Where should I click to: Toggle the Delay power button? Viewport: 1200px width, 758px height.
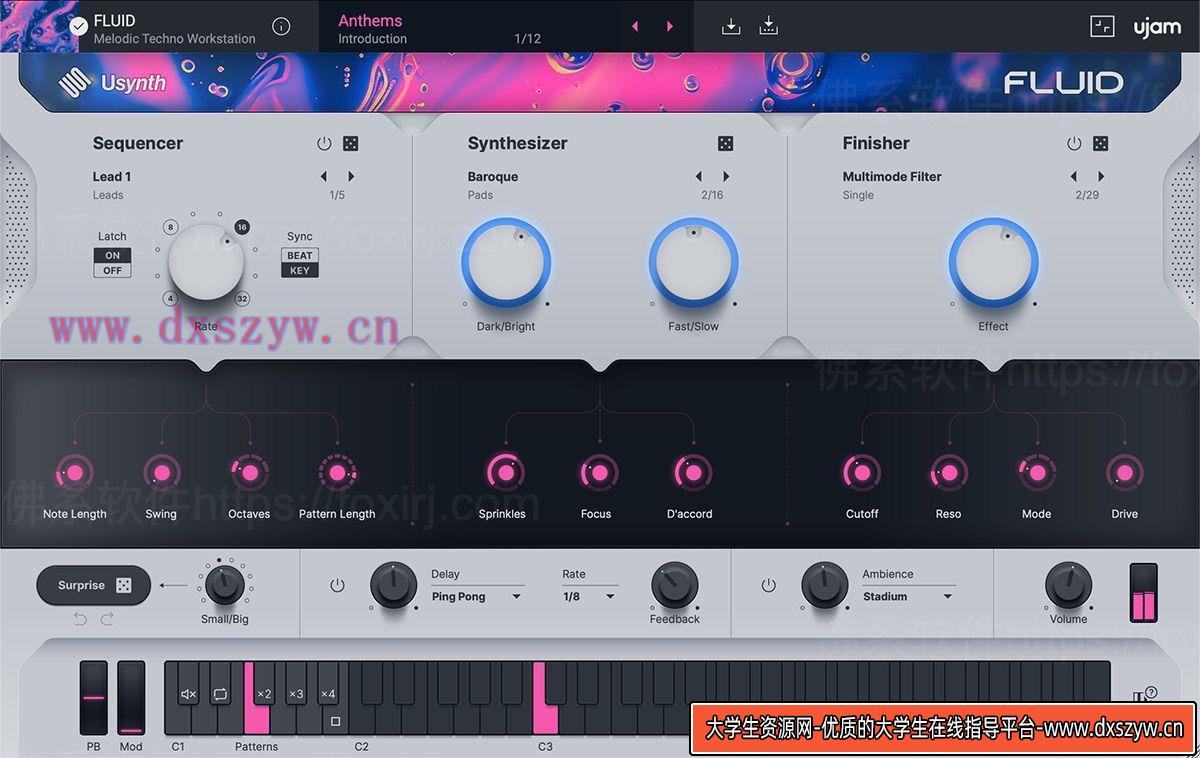point(337,585)
